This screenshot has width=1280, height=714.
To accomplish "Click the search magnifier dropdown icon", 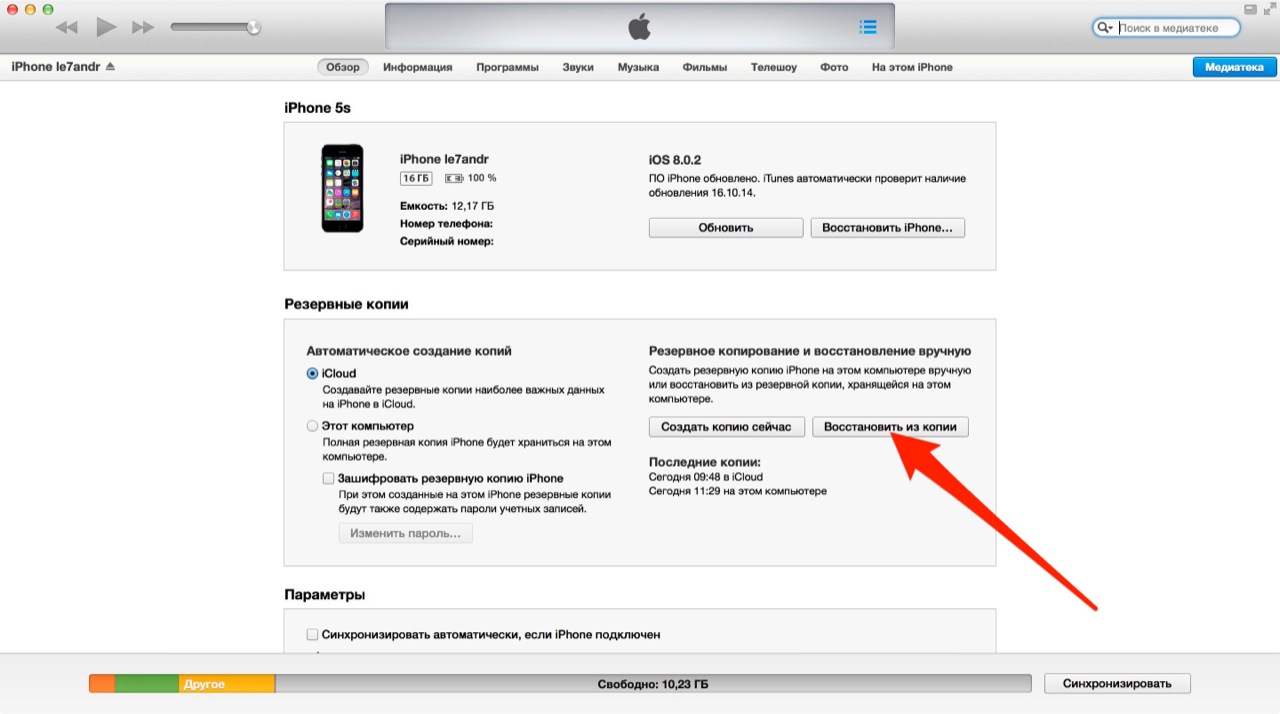I will 1105,28.
